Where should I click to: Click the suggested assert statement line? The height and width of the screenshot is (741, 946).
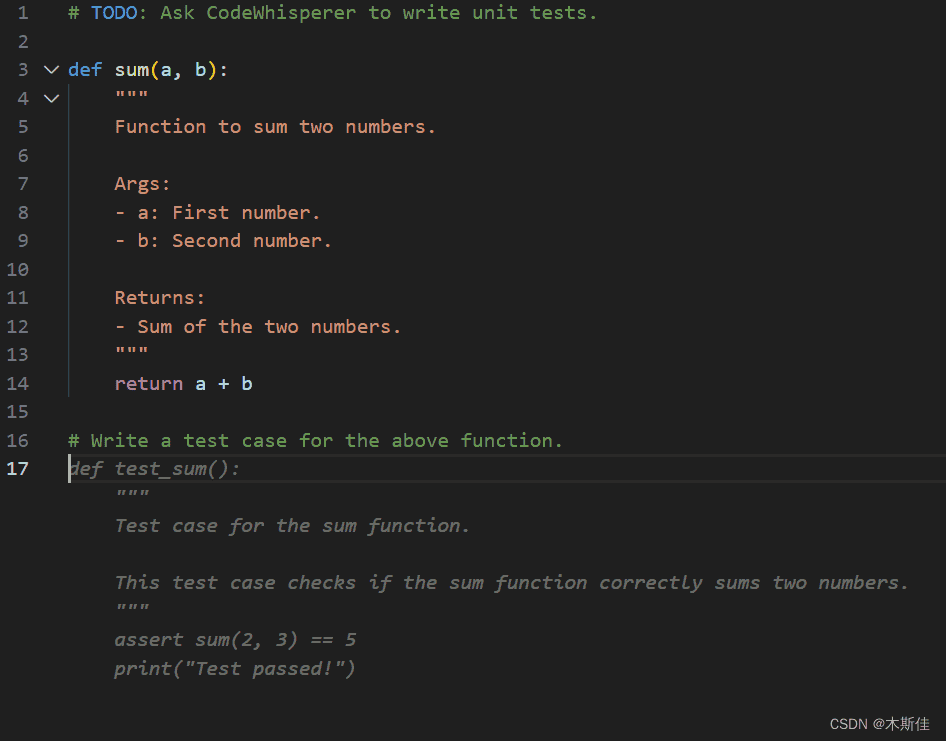(x=235, y=640)
